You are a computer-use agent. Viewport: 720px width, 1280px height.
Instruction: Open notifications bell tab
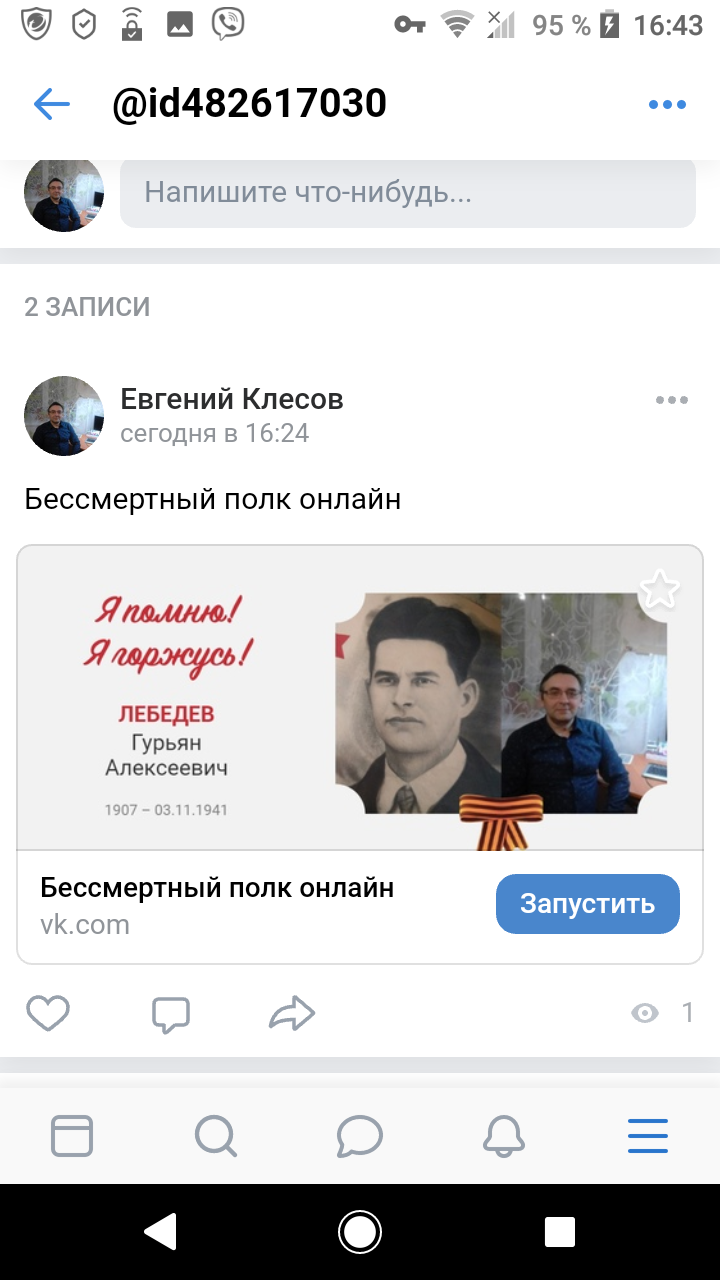pos(504,1136)
